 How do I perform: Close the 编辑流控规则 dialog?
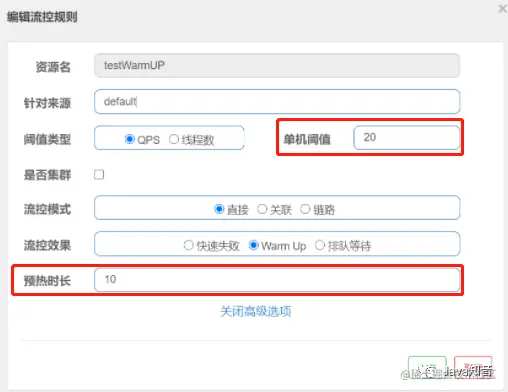[502, 9]
